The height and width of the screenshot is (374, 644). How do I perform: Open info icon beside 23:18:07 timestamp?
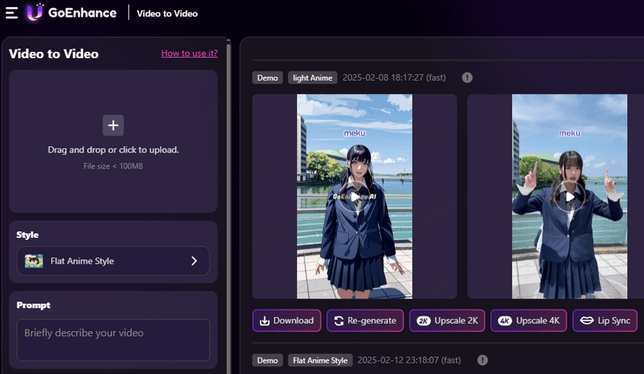pos(483,360)
